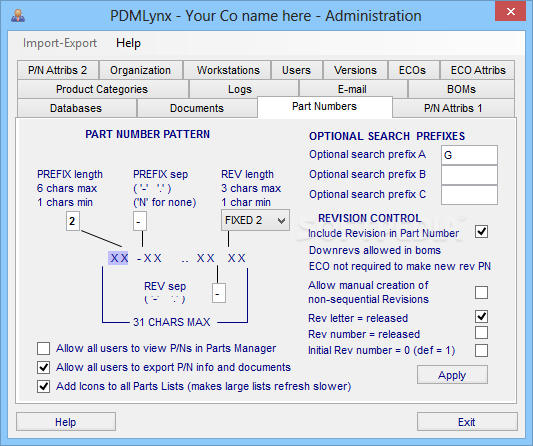Click the PREFIX sep input field

tap(140, 221)
